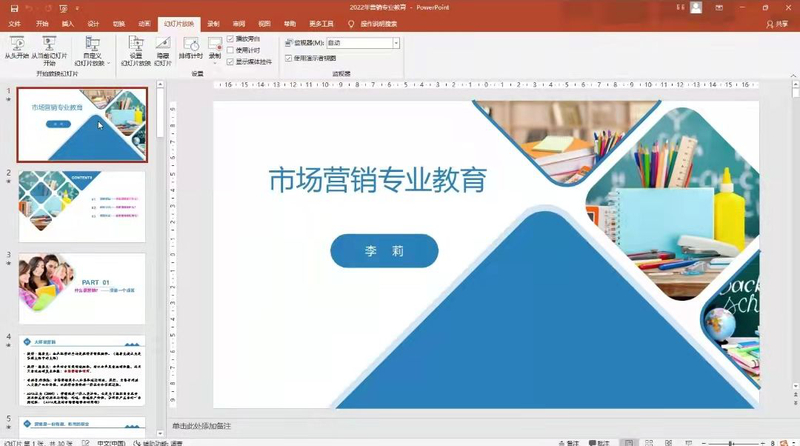This screenshot has width=800, height=446.
Task: Expand the quick access toolbar customize arrow
Action: pyautogui.click(x=77, y=8)
